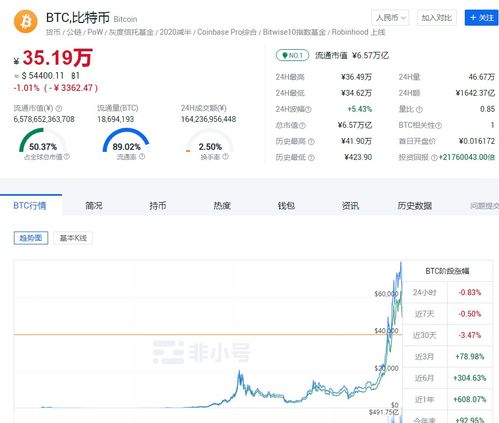Switch to the 持币 tab

[x=158, y=205]
